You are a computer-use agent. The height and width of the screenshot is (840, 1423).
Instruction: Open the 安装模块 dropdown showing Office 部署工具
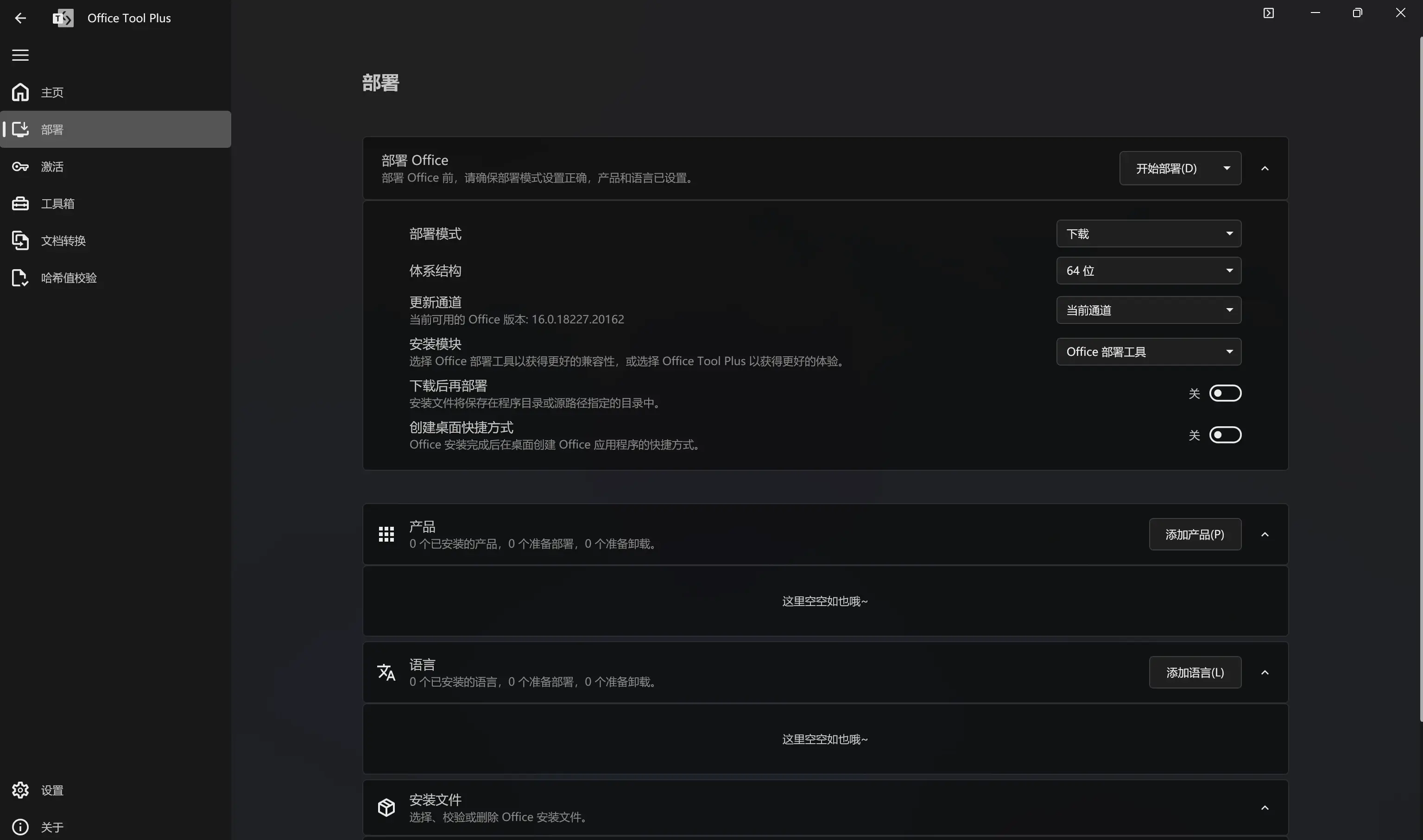click(x=1149, y=352)
